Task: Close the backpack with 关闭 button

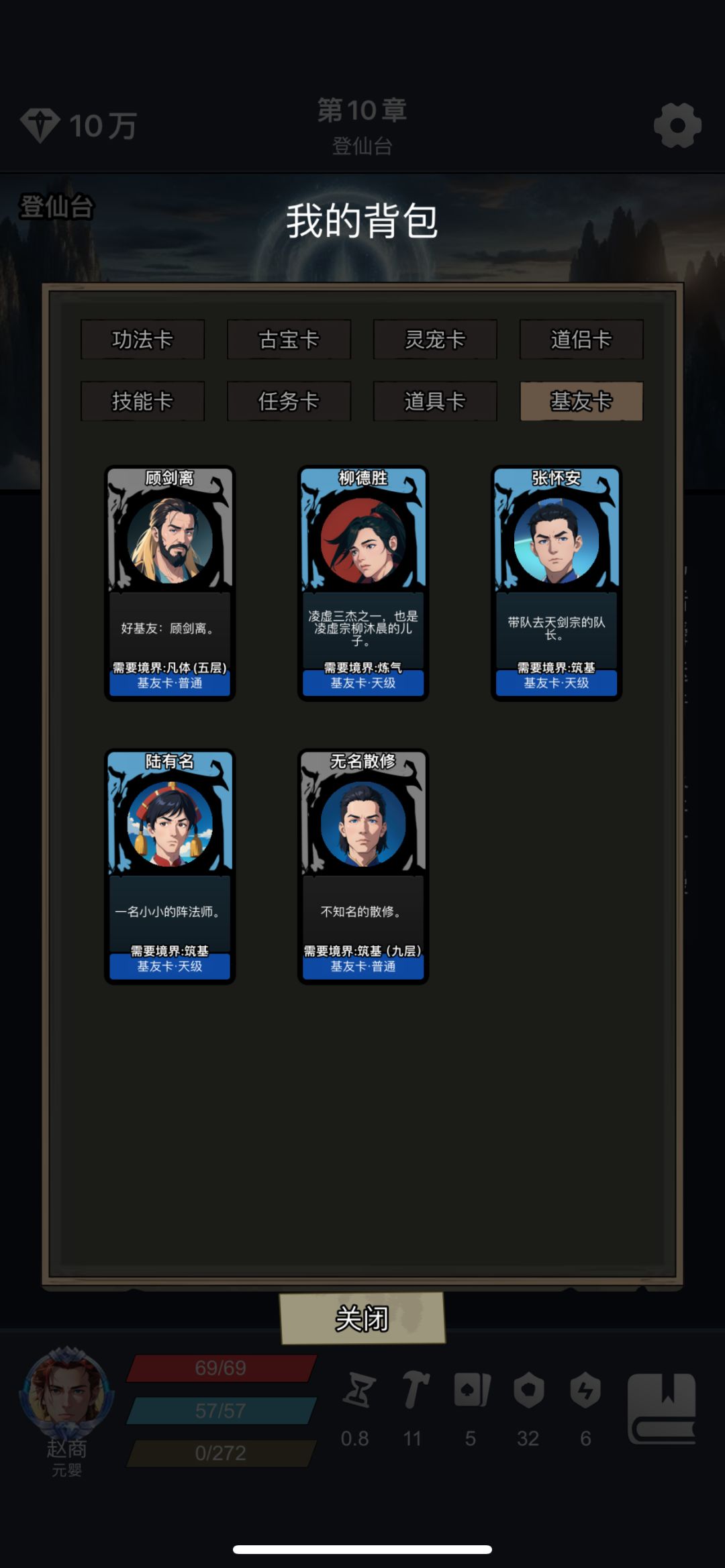Action: [362, 1318]
